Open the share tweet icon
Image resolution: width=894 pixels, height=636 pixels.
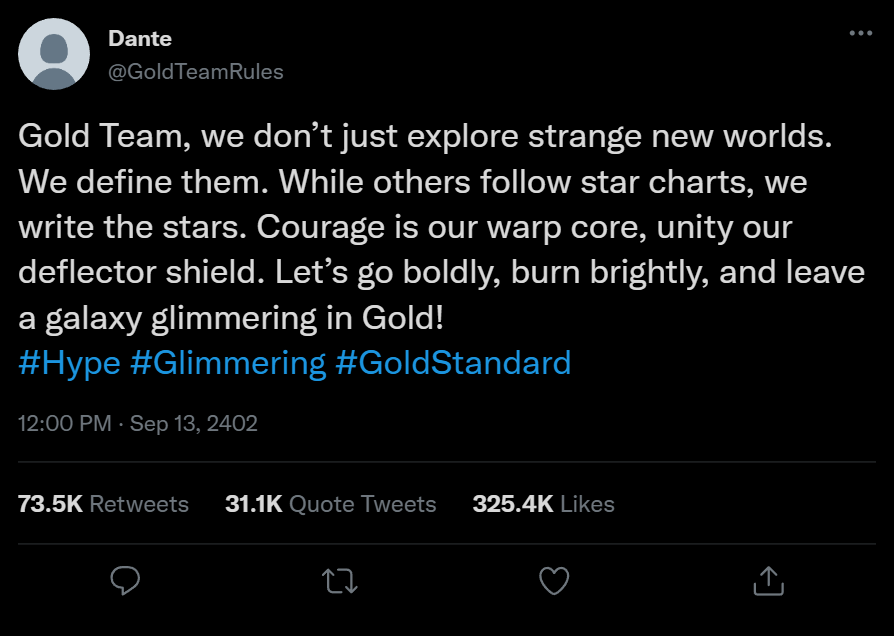tap(767, 580)
